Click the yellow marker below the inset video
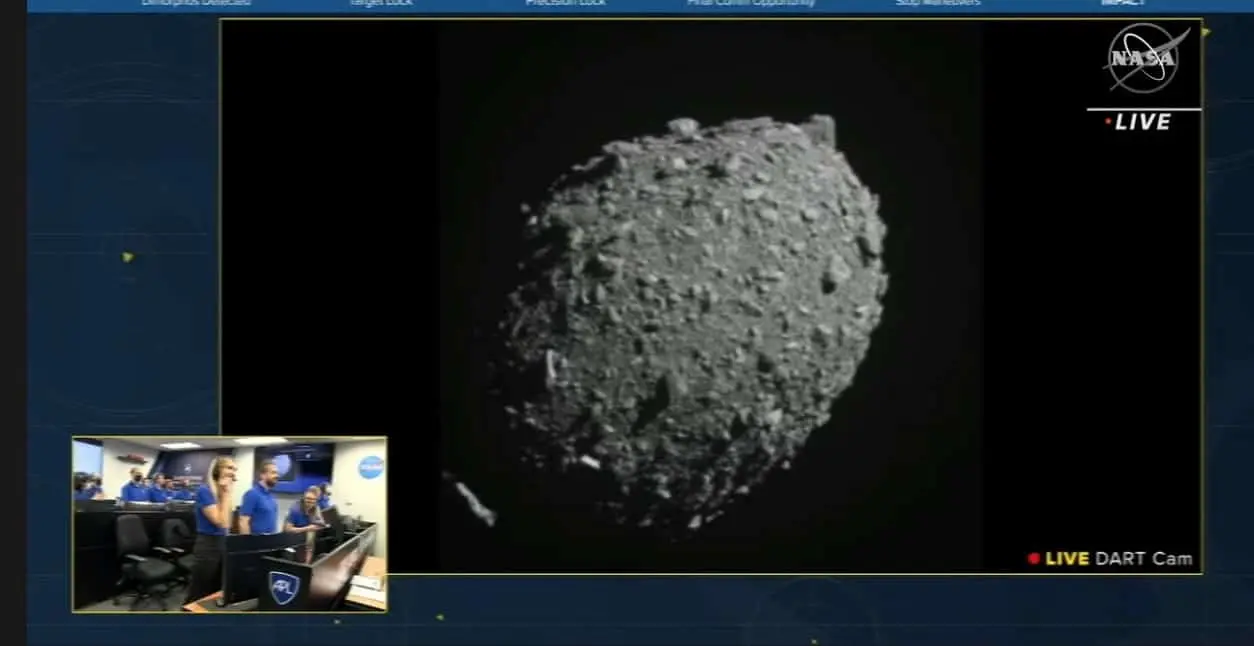Viewport: 1254px width, 646px height. click(439, 617)
